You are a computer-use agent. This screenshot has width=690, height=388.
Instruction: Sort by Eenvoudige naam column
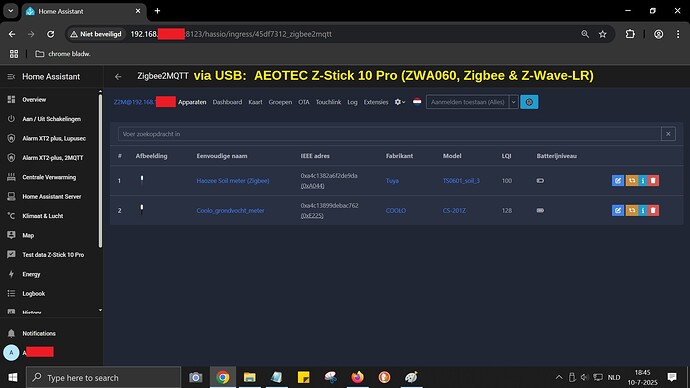tap(222, 156)
